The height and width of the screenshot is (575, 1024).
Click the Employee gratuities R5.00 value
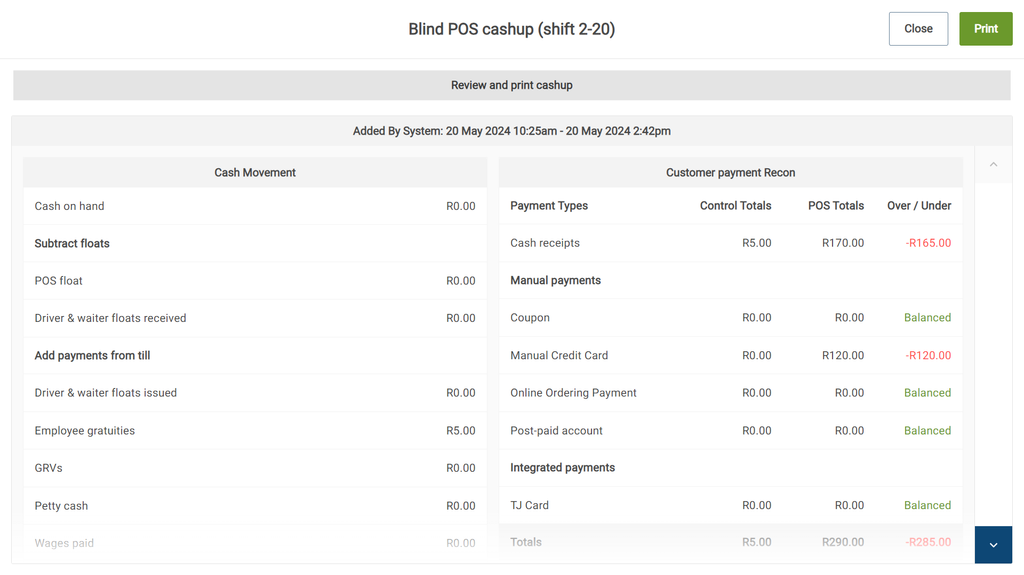(x=460, y=431)
